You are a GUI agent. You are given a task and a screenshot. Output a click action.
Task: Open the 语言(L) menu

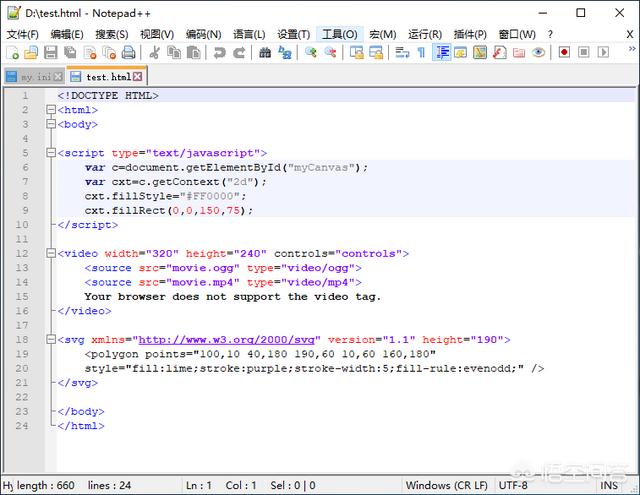(x=249, y=34)
